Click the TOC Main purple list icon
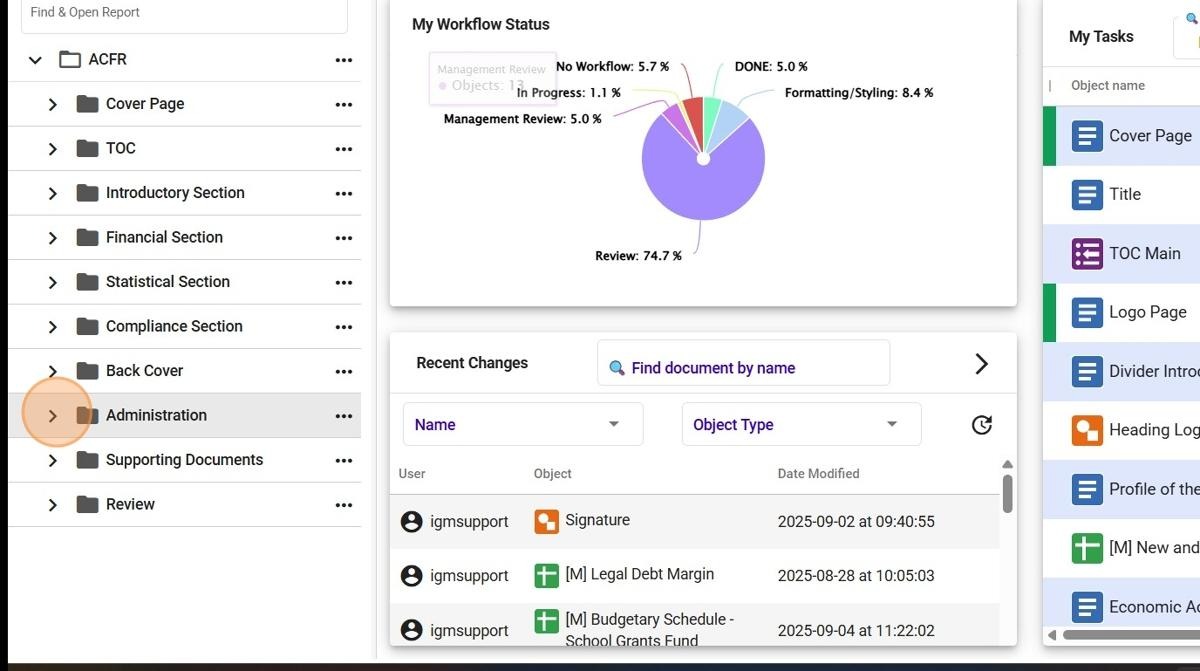The height and width of the screenshot is (671, 1200). (1087, 253)
